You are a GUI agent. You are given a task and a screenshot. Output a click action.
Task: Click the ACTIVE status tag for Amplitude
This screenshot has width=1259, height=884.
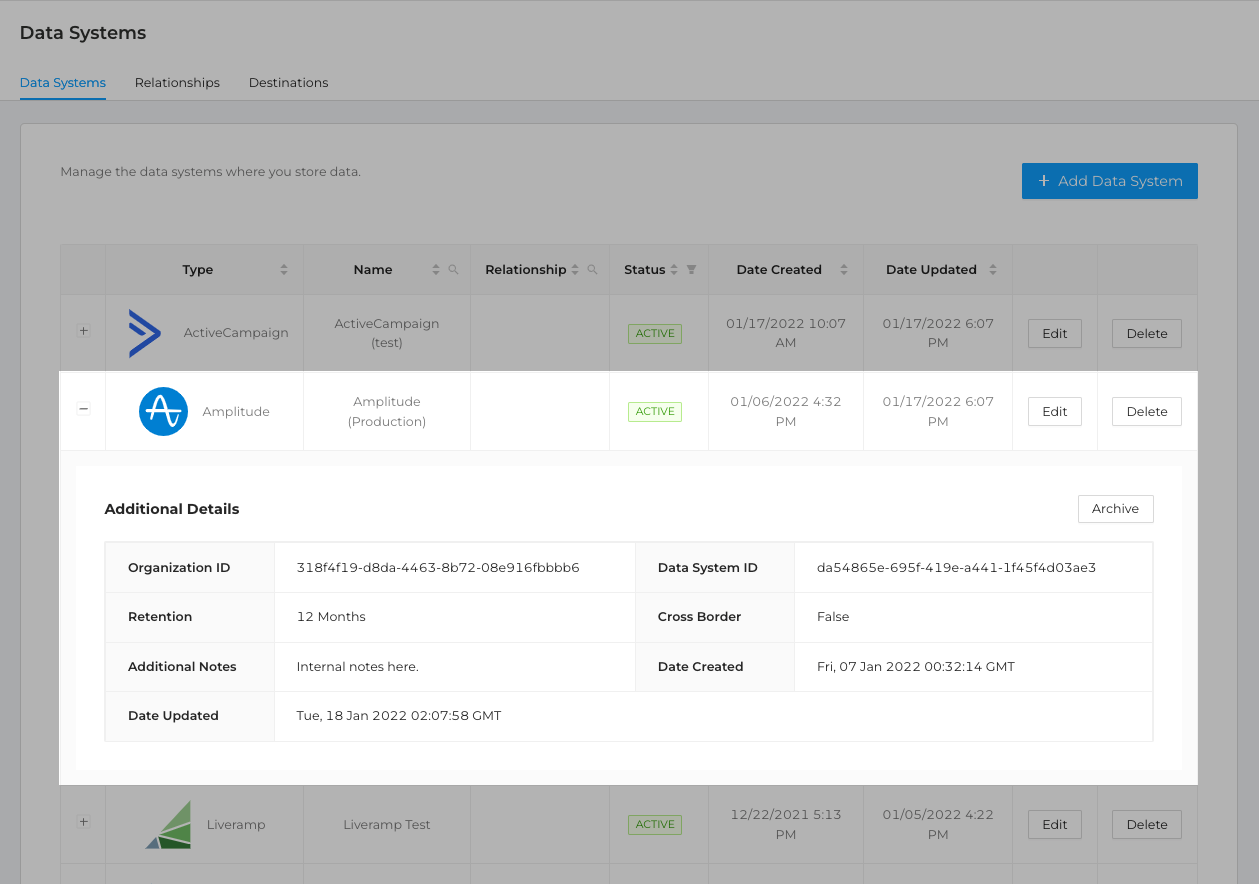pos(655,412)
